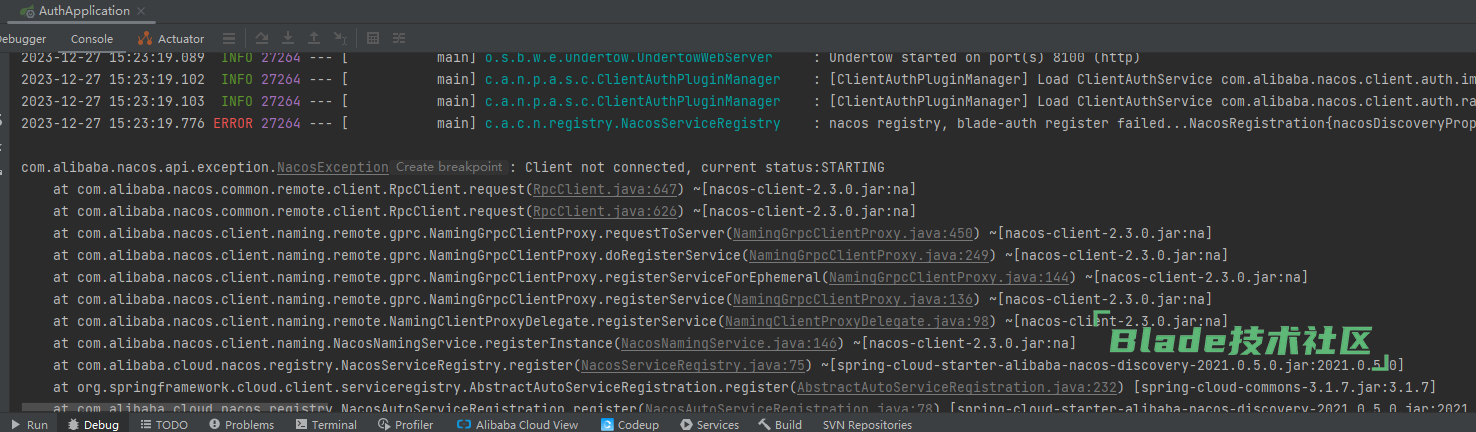Viewport: 1476px width, 432px height.
Task: Open the Services tool window
Action: pos(708,424)
